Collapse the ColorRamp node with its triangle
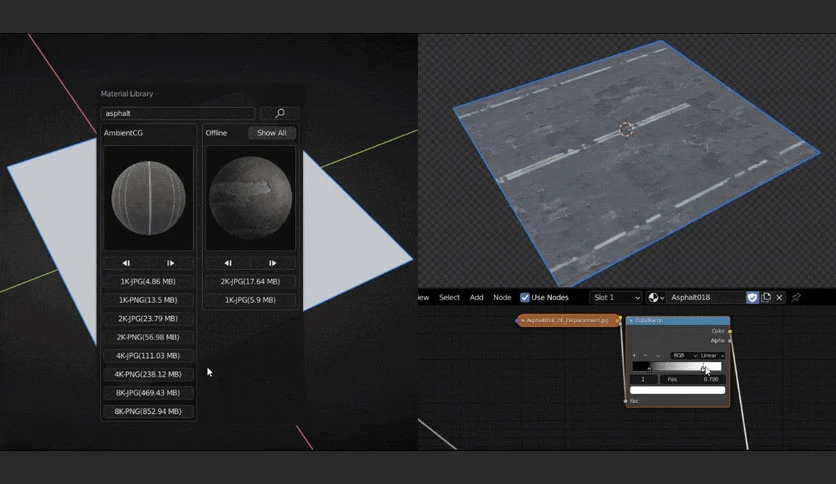The height and width of the screenshot is (484, 836). click(x=631, y=320)
